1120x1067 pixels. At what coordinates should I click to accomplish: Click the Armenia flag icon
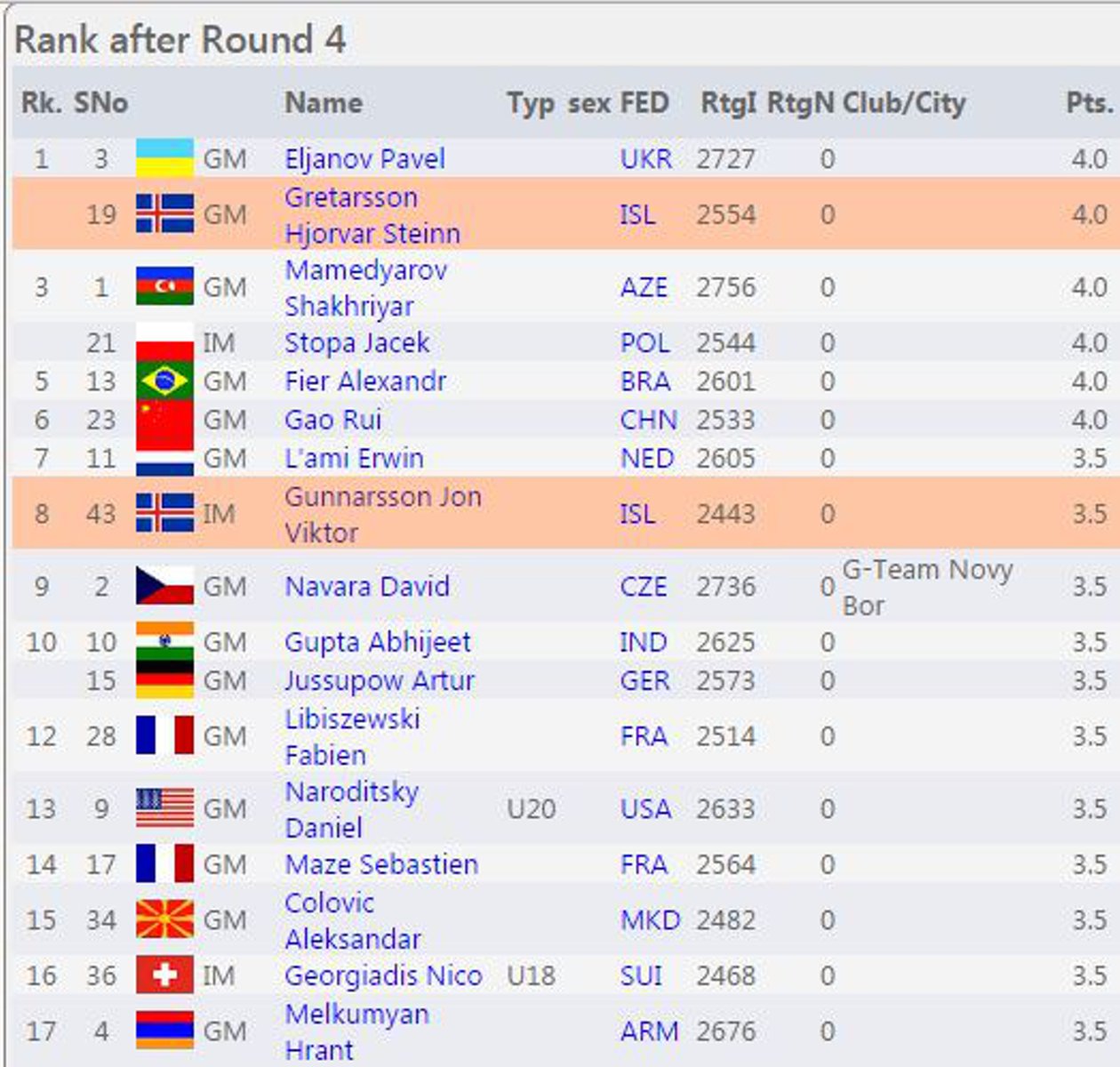point(164,1031)
